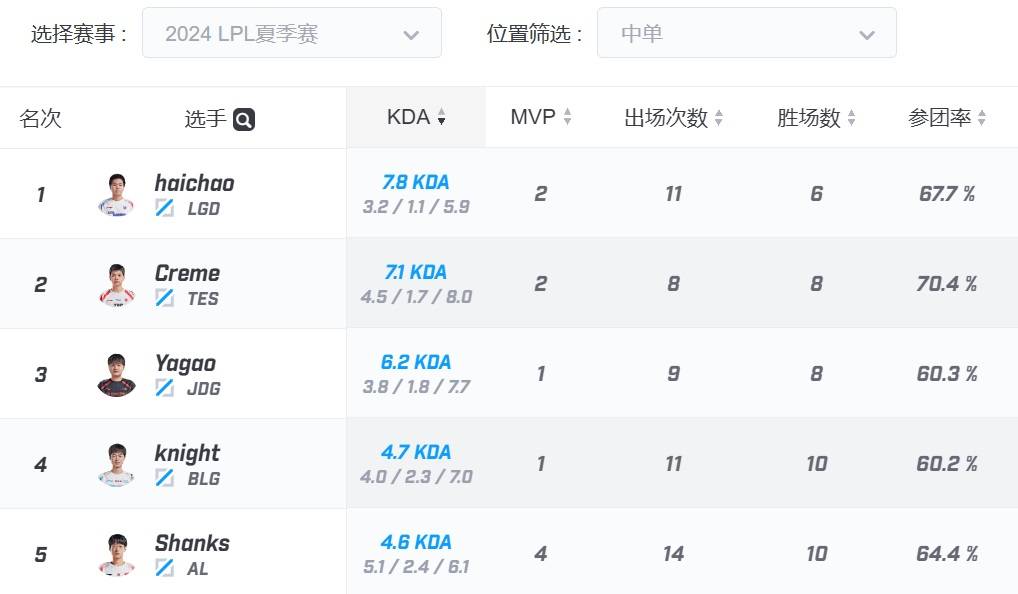Viewport: 1018px width, 594px height.
Task: Sort by 参团率 column arrows
Action: 982,118
